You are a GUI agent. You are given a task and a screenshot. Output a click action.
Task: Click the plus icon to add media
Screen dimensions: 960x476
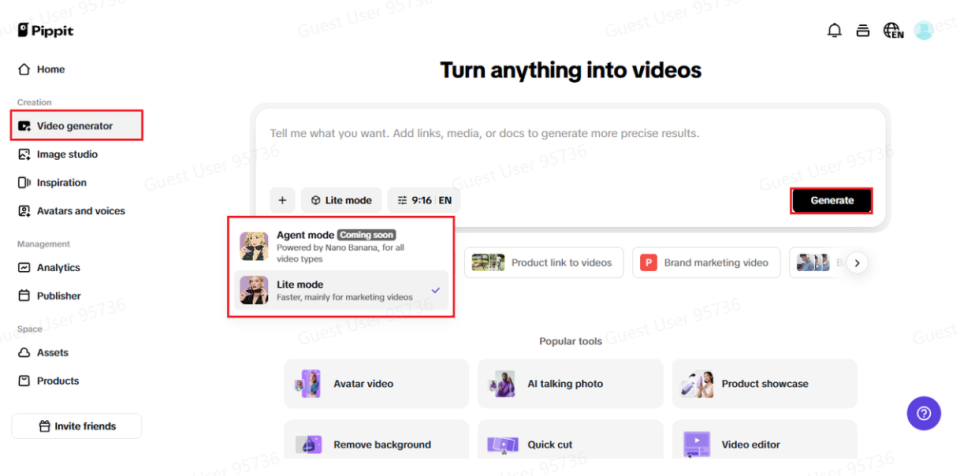click(x=282, y=200)
